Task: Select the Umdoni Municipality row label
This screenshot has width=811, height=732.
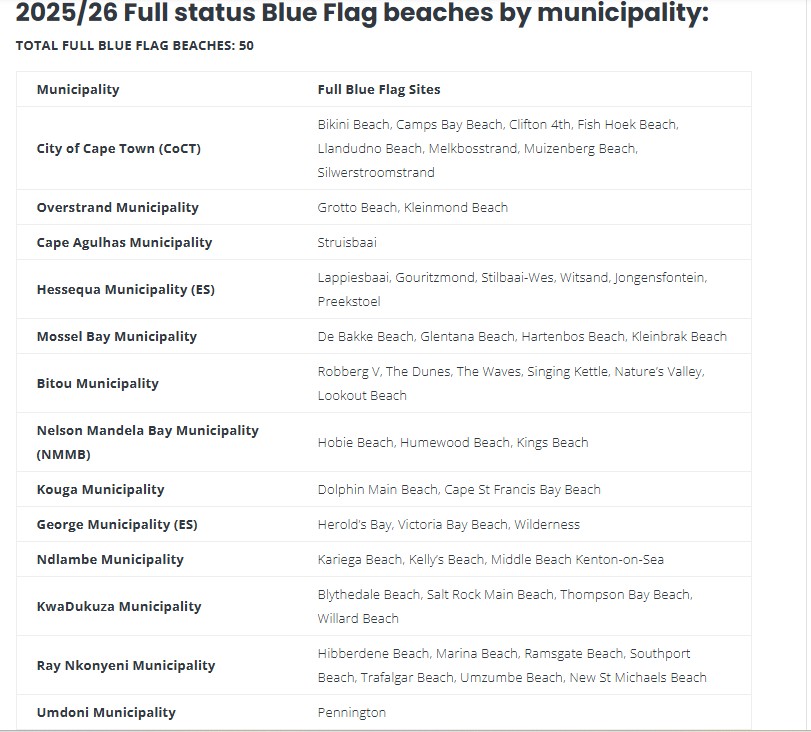Action: click(106, 713)
